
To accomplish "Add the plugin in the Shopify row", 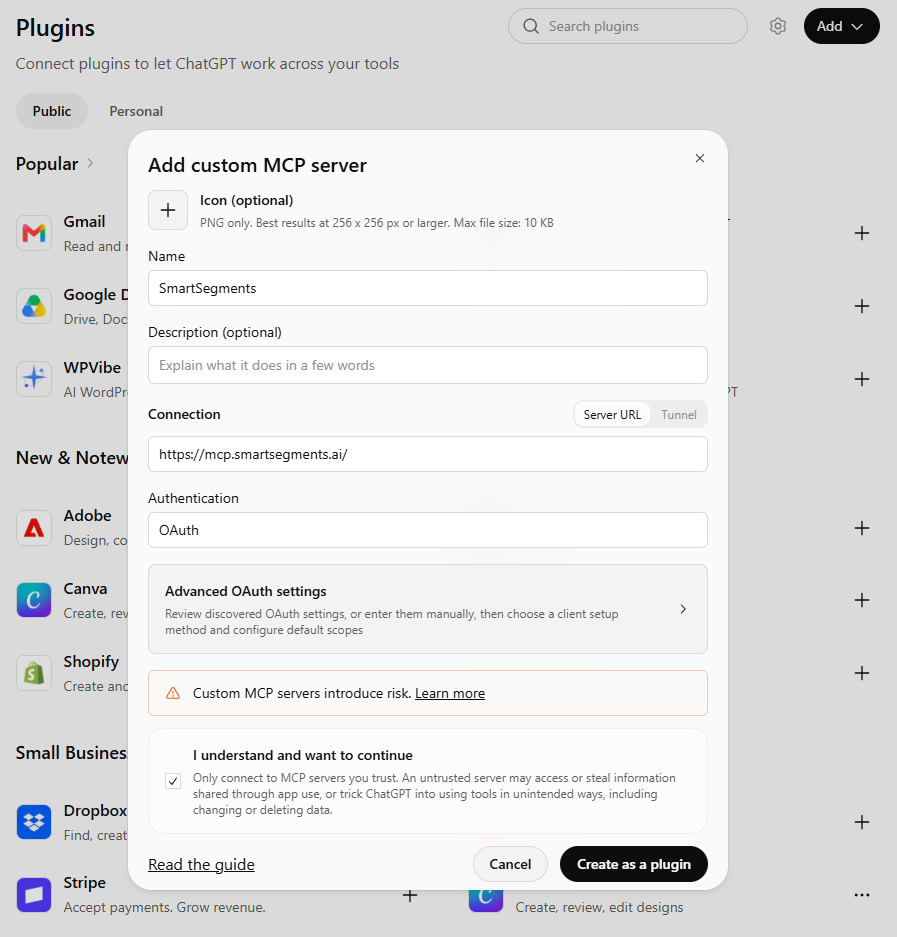I will click(862, 673).
